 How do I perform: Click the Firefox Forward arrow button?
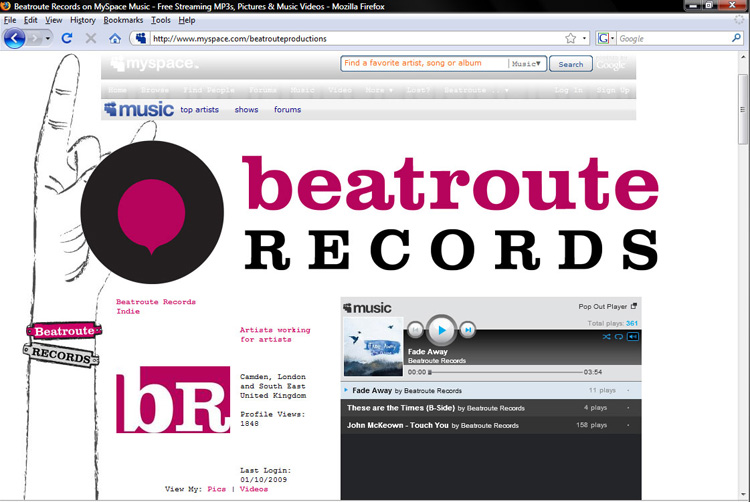[x=34, y=38]
